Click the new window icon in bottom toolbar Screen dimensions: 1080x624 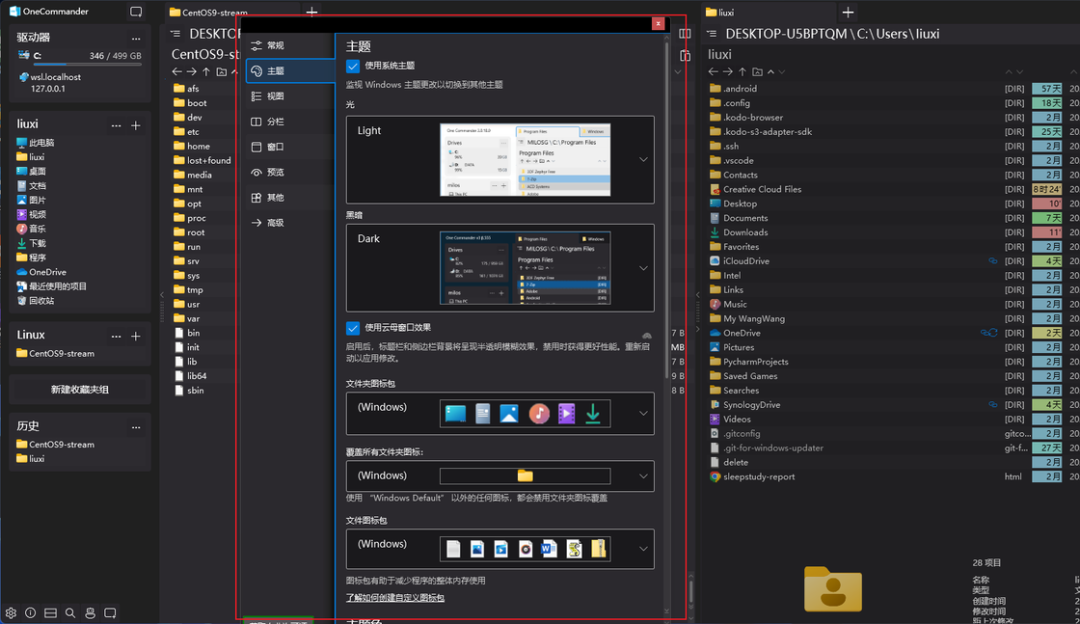click(110, 613)
